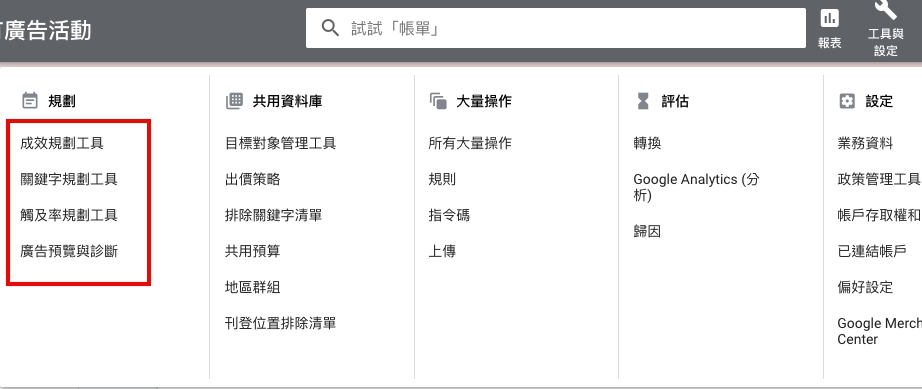Open 共用預算

252,251
